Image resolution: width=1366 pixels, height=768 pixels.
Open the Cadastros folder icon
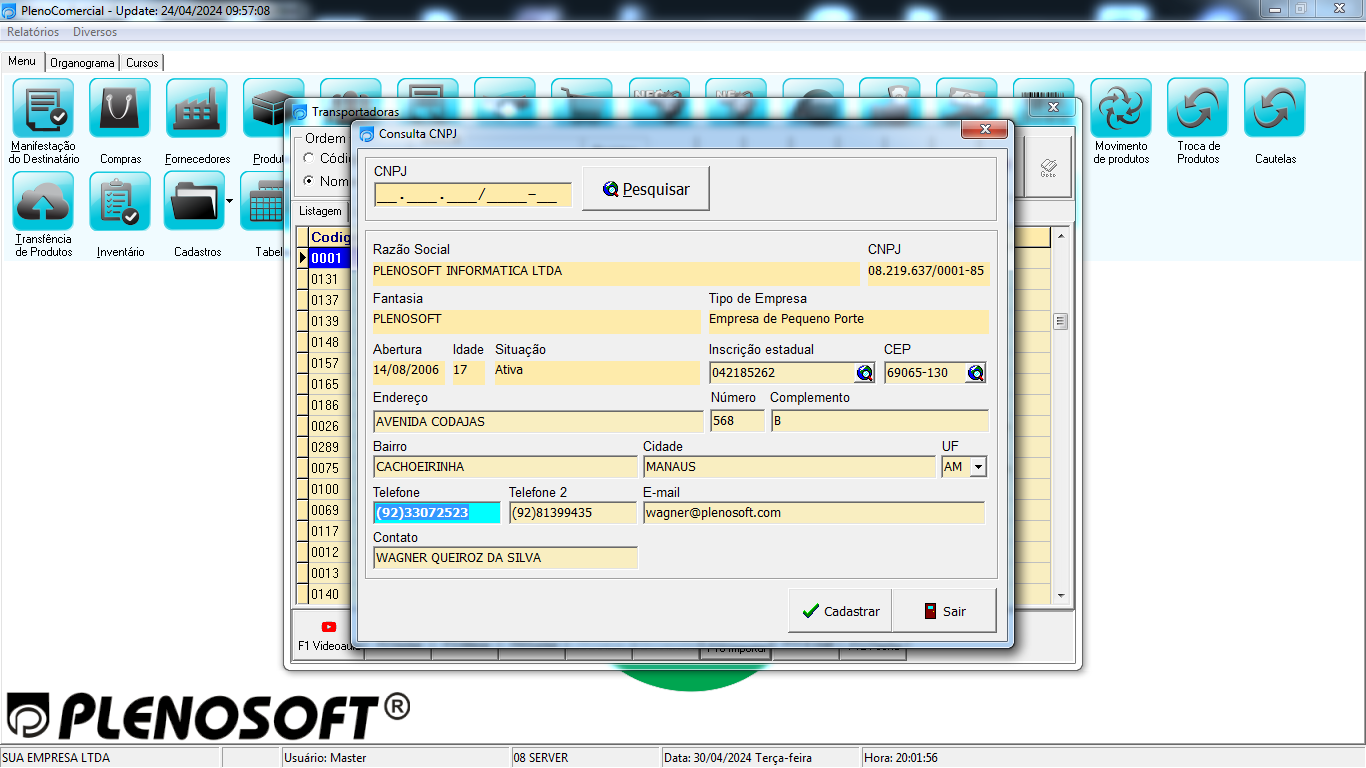click(x=194, y=201)
